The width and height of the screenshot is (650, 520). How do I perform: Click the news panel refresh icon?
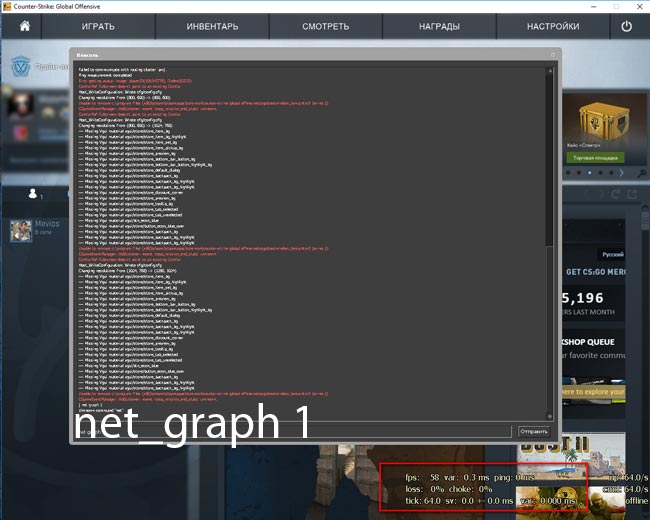pos(616,194)
